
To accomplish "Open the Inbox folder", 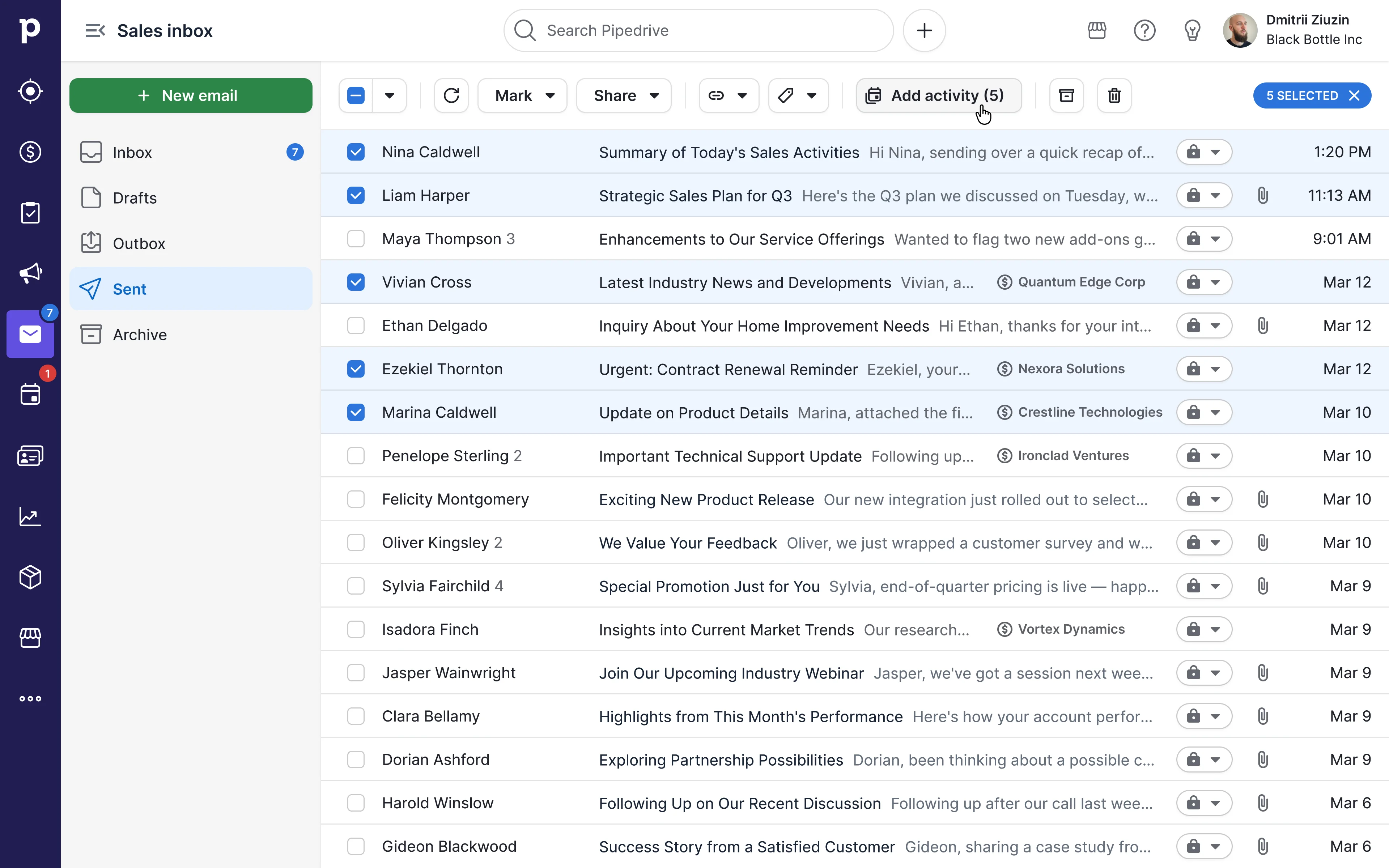I will tap(191, 152).
